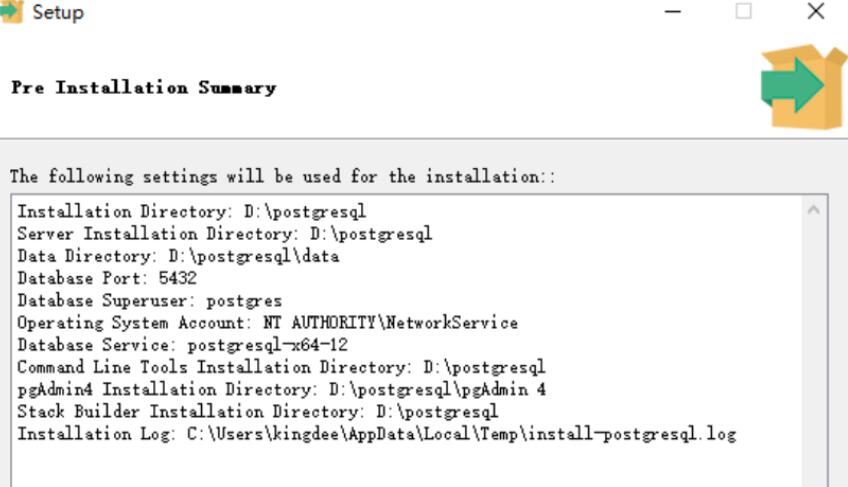Click the Stack Builder Installation Directory line
This screenshot has width=848, height=487.
point(257,411)
